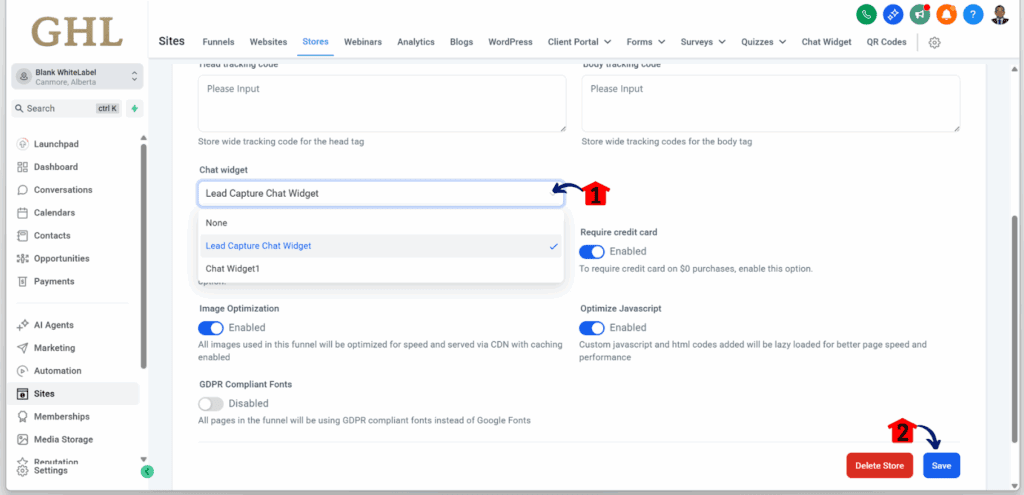Image resolution: width=1024 pixels, height=495 pixels.
Task: Toggle the Image Optimization switch
Action: pos(210,328)
